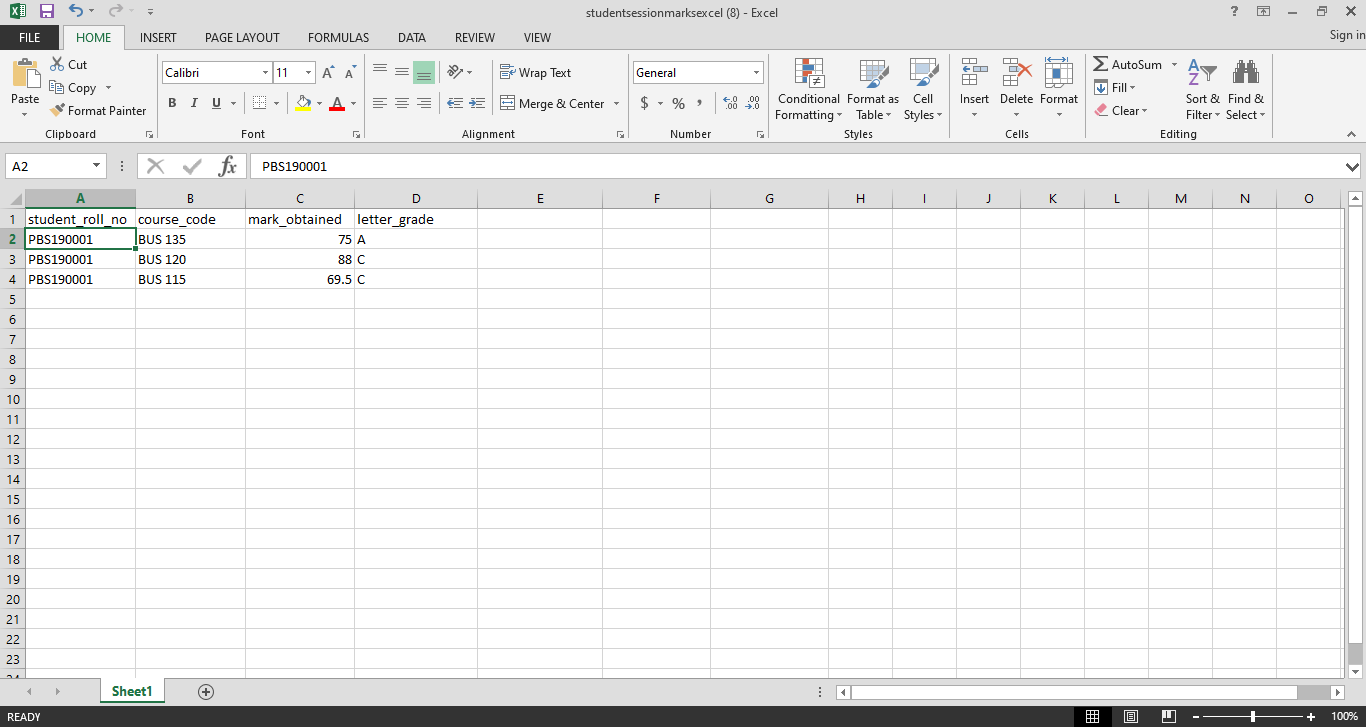Open Conditional Formatting menu
This screenshot has width=1366, height=727.
pos(808,89)
